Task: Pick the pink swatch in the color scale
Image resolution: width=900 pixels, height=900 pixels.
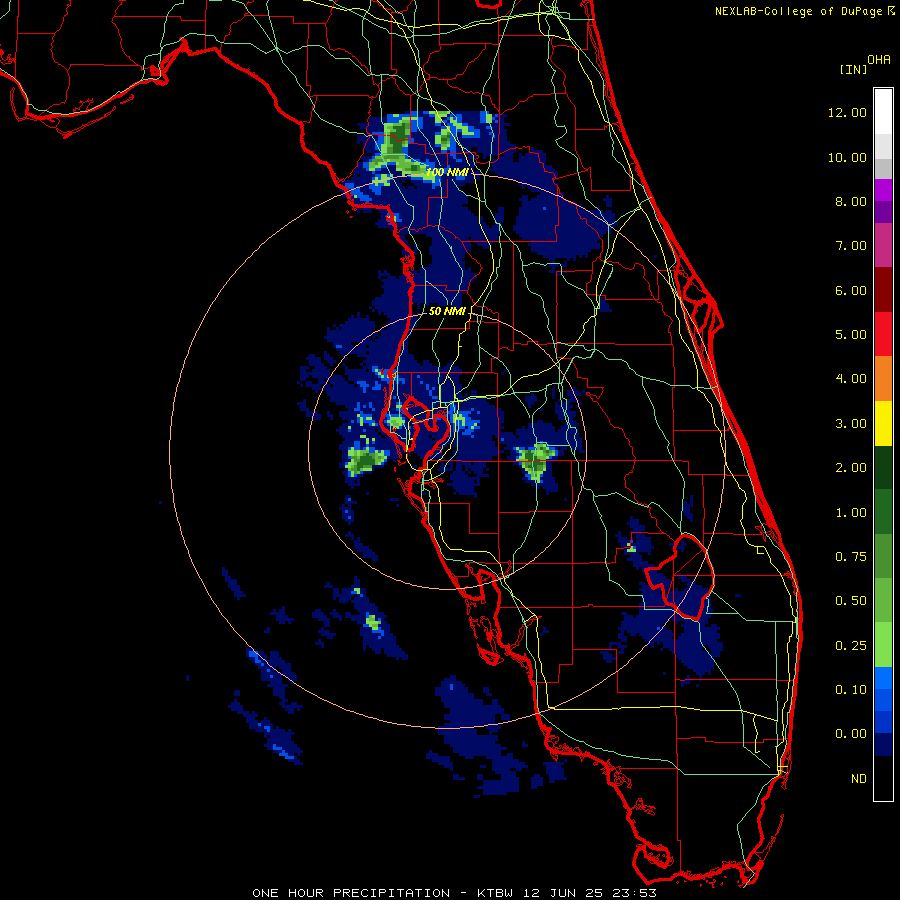Action: [x=883, y=246]
